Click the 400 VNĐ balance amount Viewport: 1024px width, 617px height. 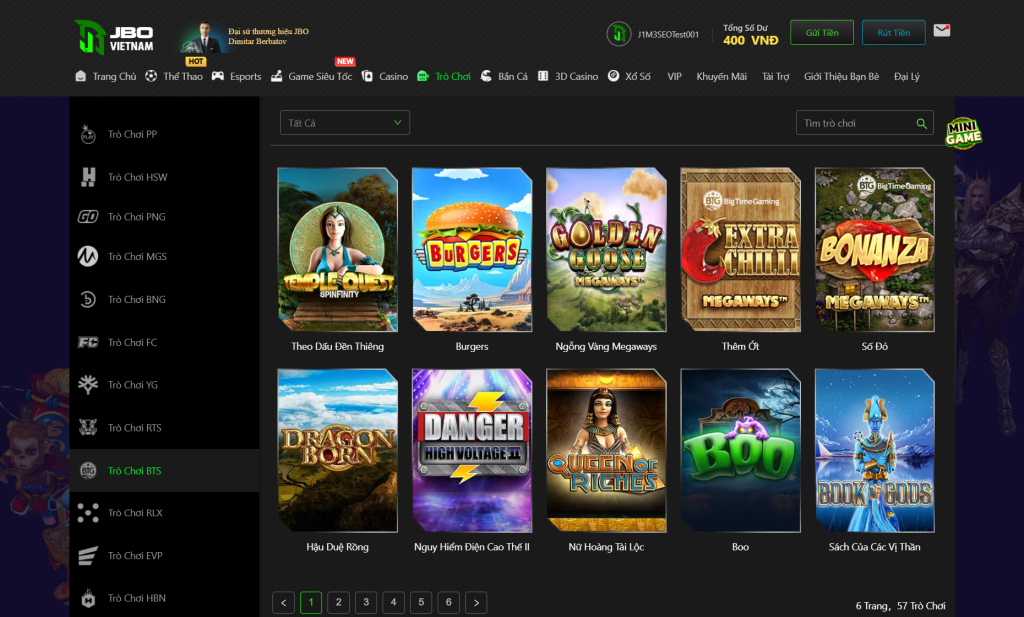pos(750,40)
